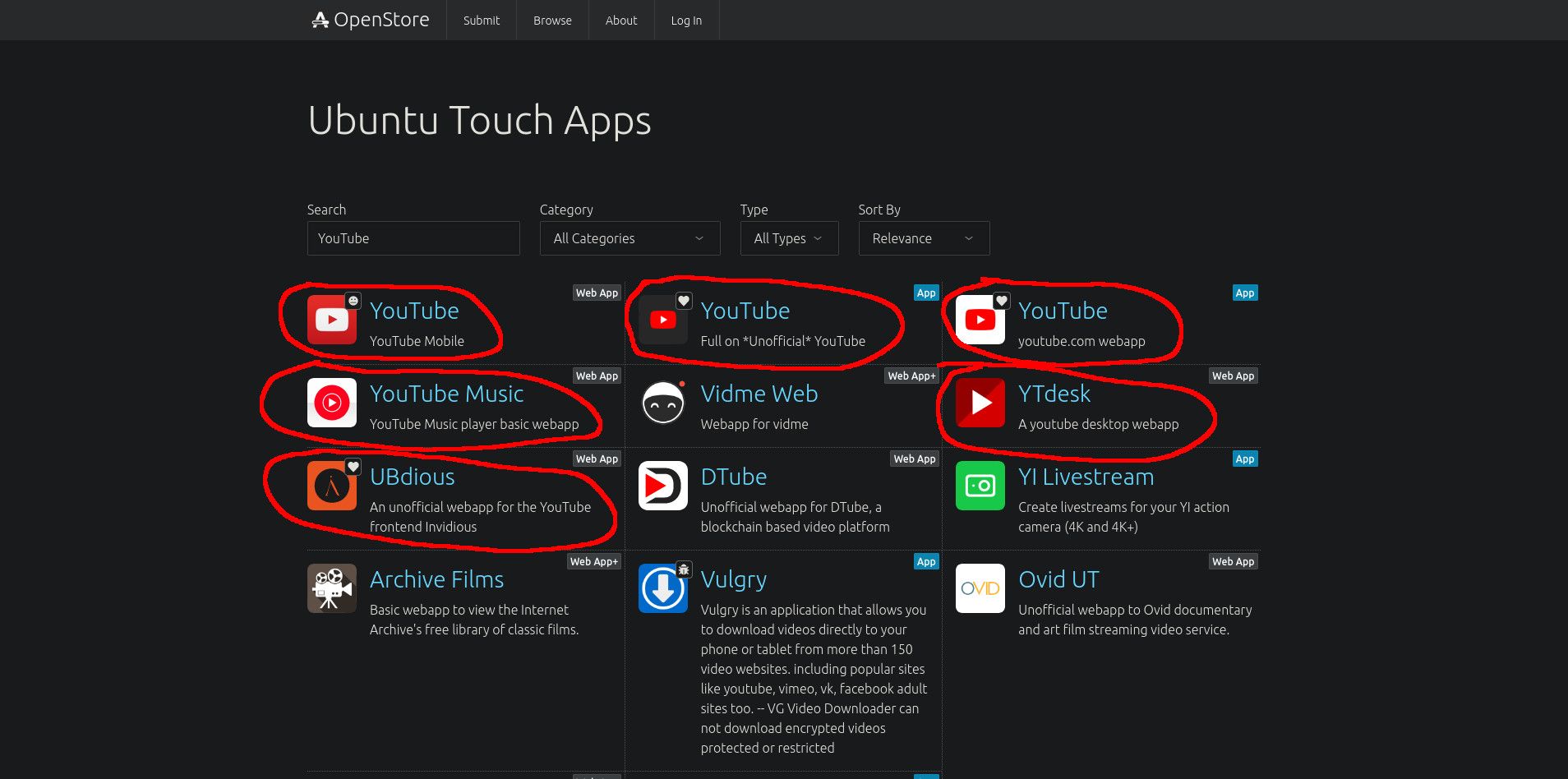Click "Full on *Unofficial* YouTube" description
Viewport: 1568px width, 779px height.
783,341
